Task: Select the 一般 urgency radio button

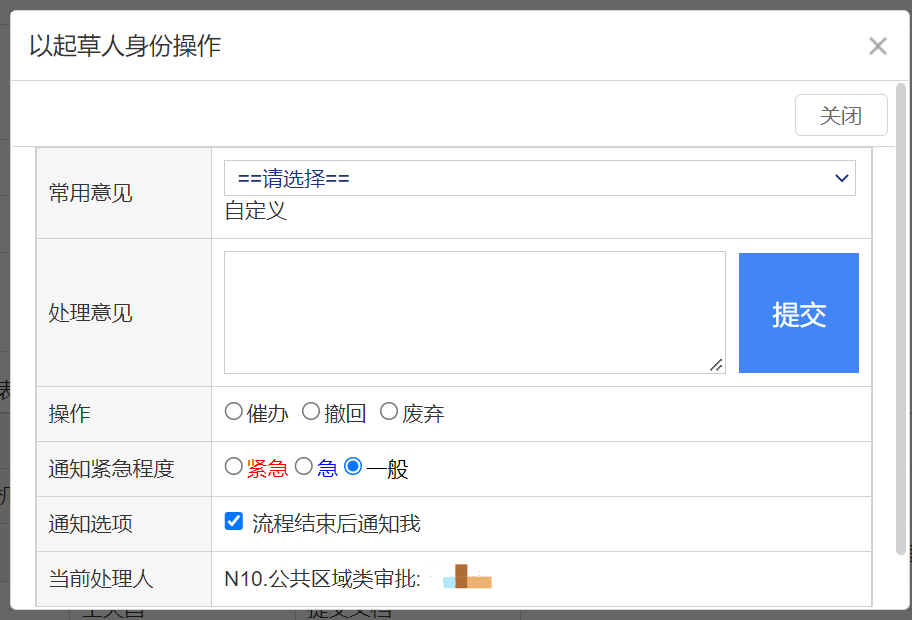Action: click(x=353, y=466)
